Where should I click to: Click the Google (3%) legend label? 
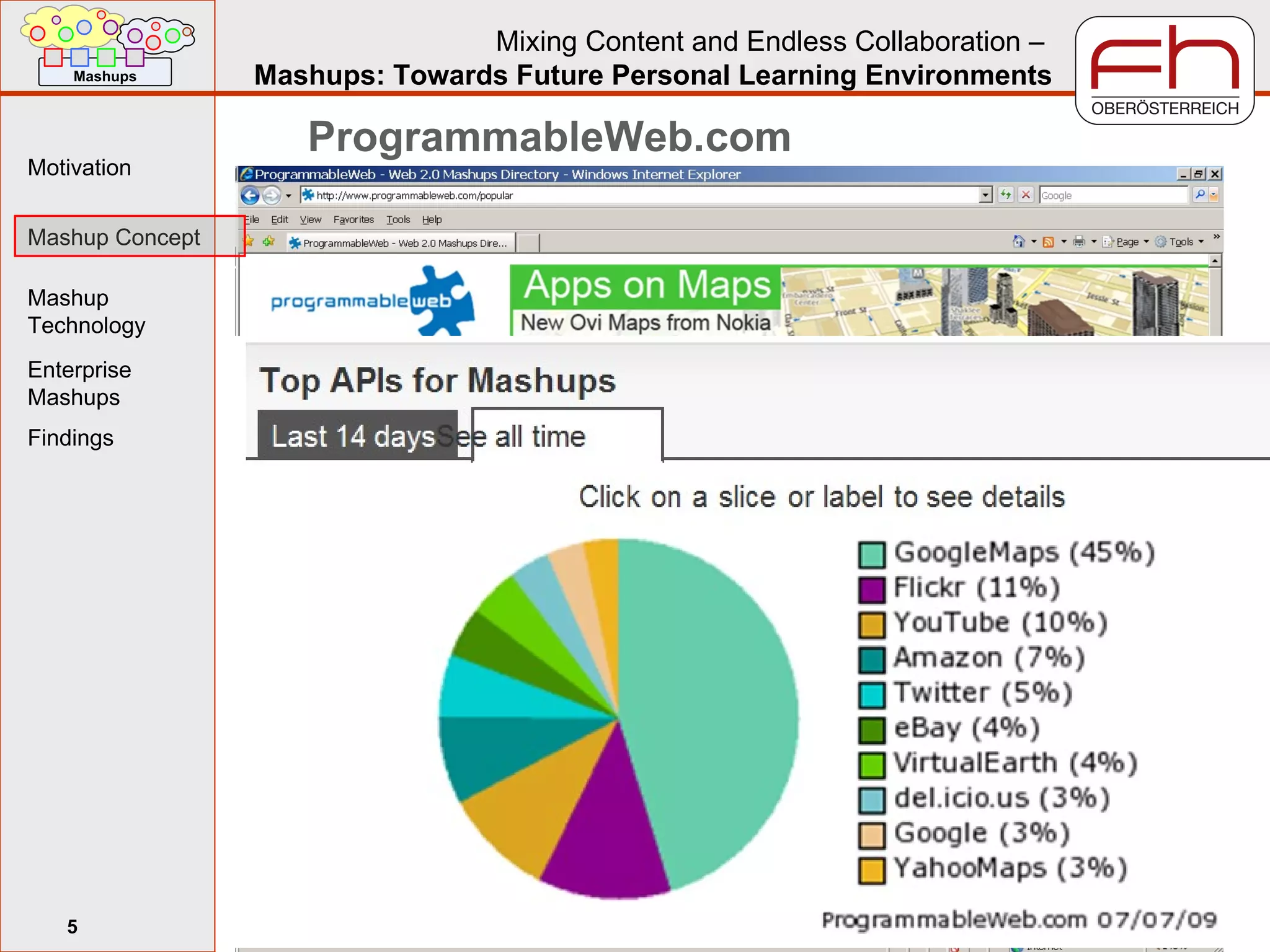pos(982,833)
